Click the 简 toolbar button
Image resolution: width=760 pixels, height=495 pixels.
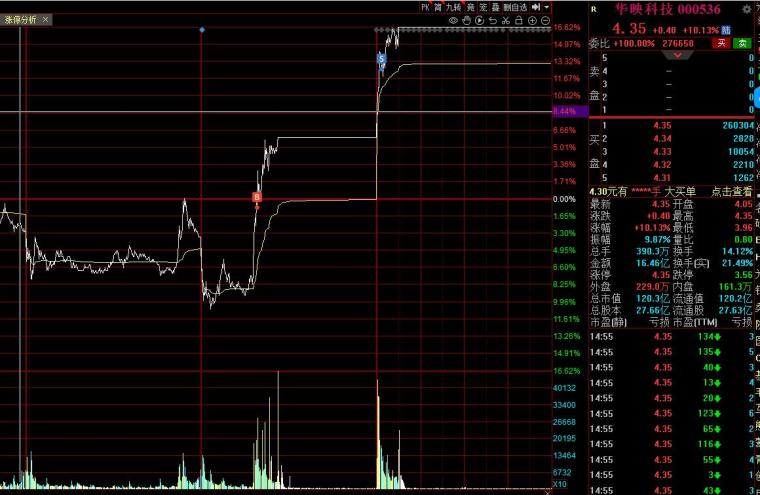pyautogui.click(x=438, y=7)
